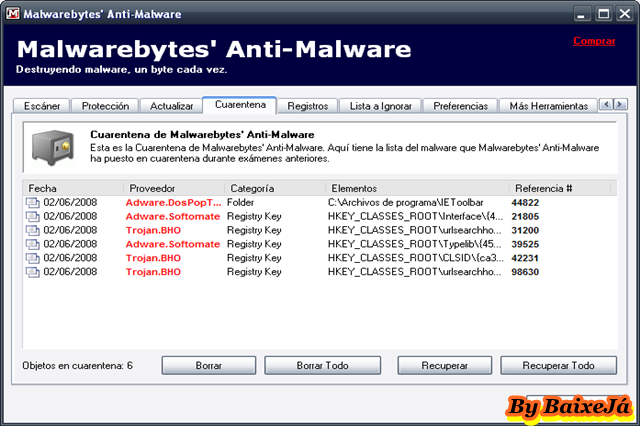Click reference number 21805
The height and width of the screenshot is (426, 640).
[x=525, y=216]
